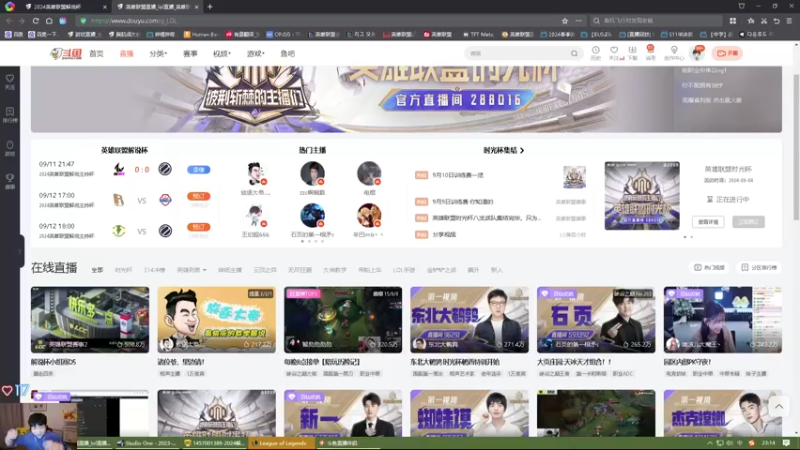
Task: Click the Douyu logo in header
Action: tap(66, 54)
